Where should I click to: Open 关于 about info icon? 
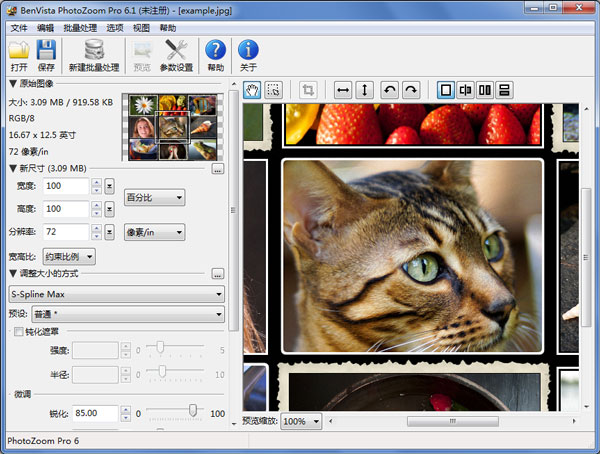(248, 56)
